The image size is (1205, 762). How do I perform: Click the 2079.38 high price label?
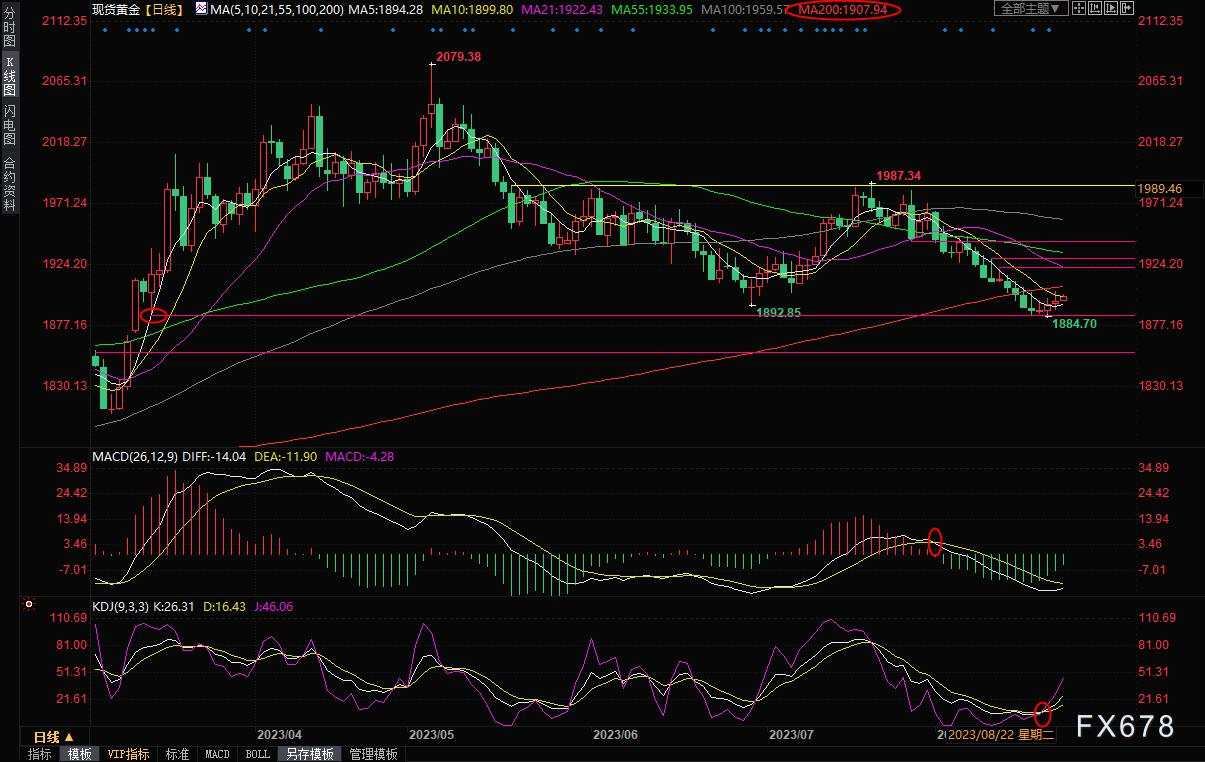pos(459,57)
